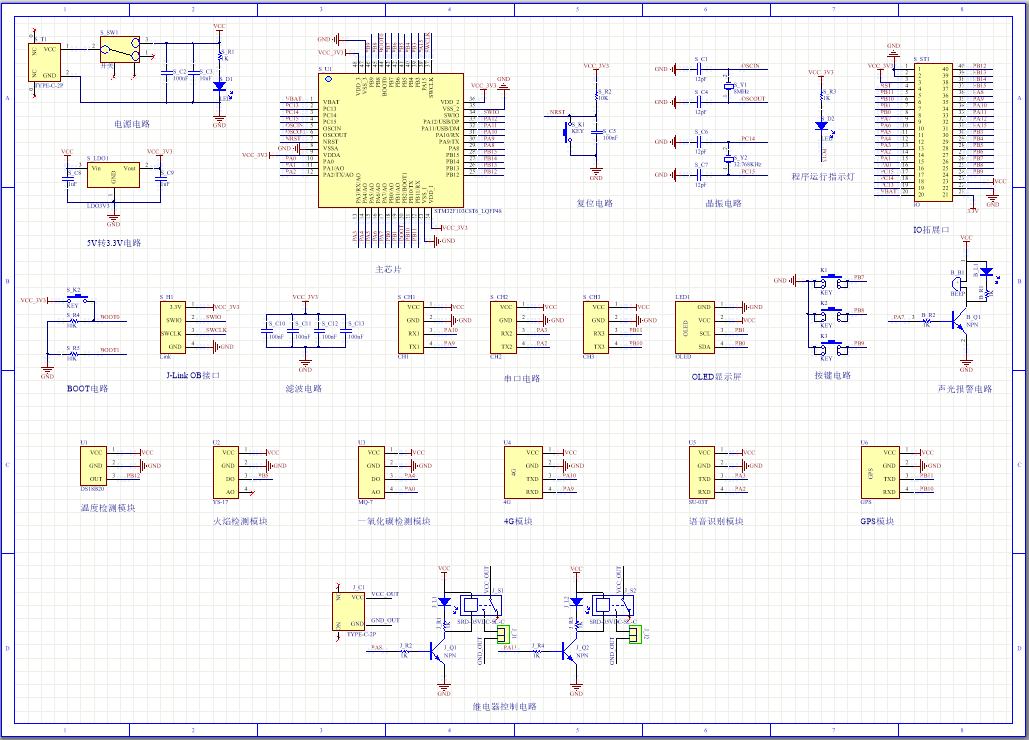Select the U6 GPS module
This screenshot has height=740, width=1029.
coord(880,472)
